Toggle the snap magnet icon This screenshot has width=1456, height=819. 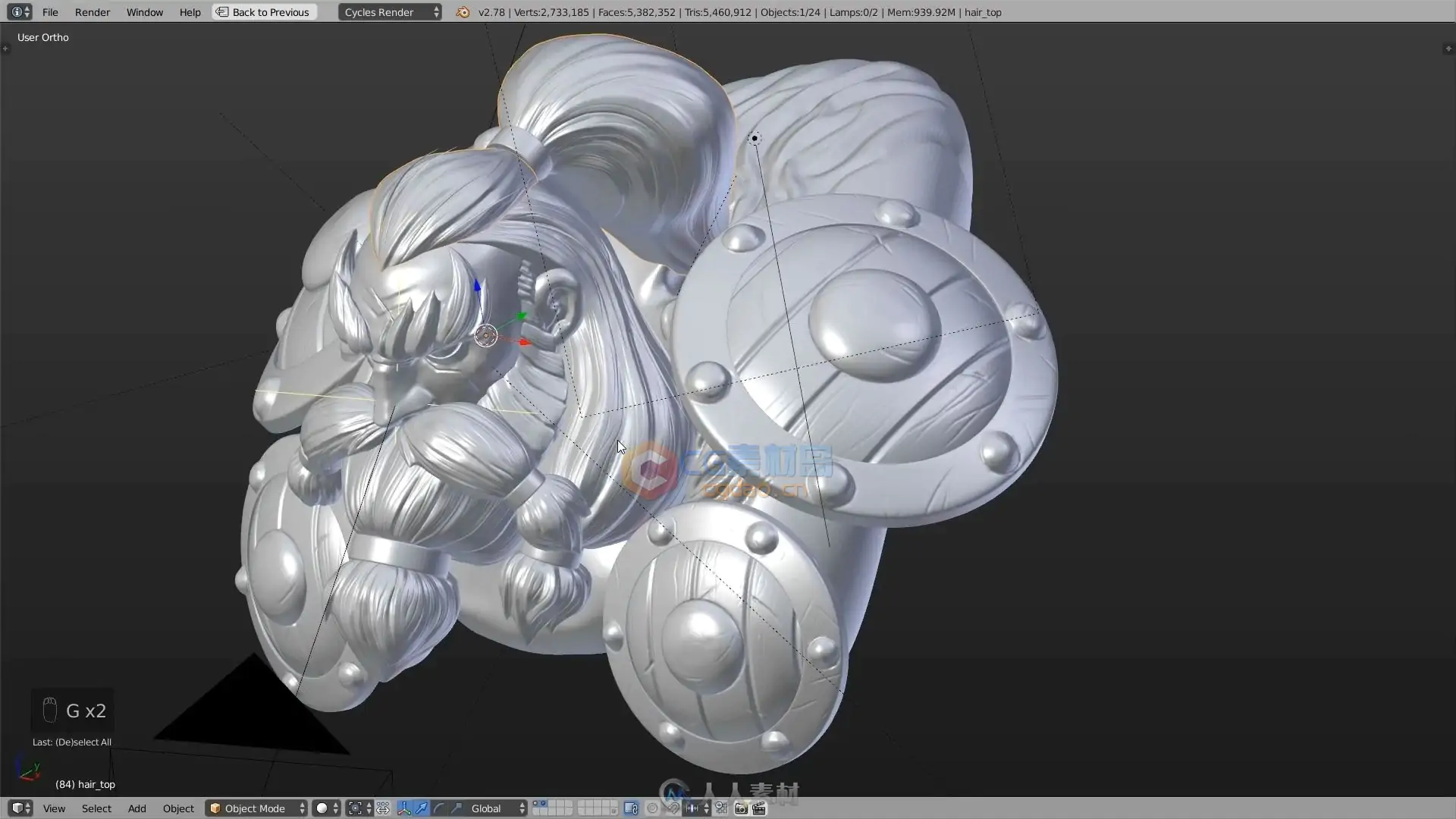(673, 808)
